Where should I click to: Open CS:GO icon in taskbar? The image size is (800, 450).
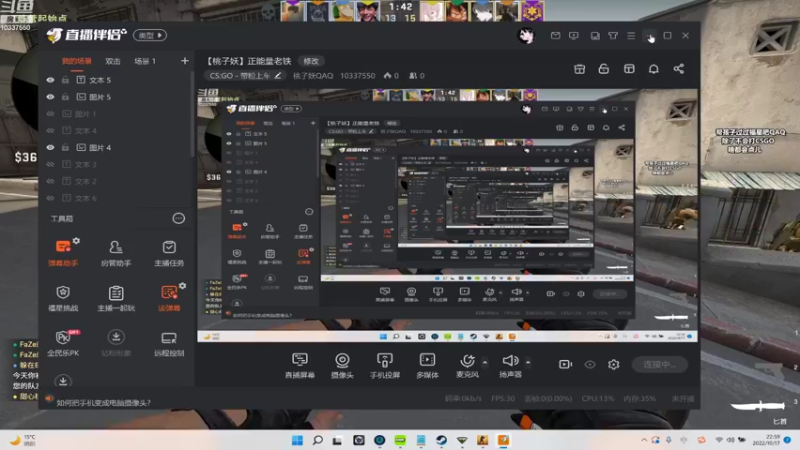[483, 440]
